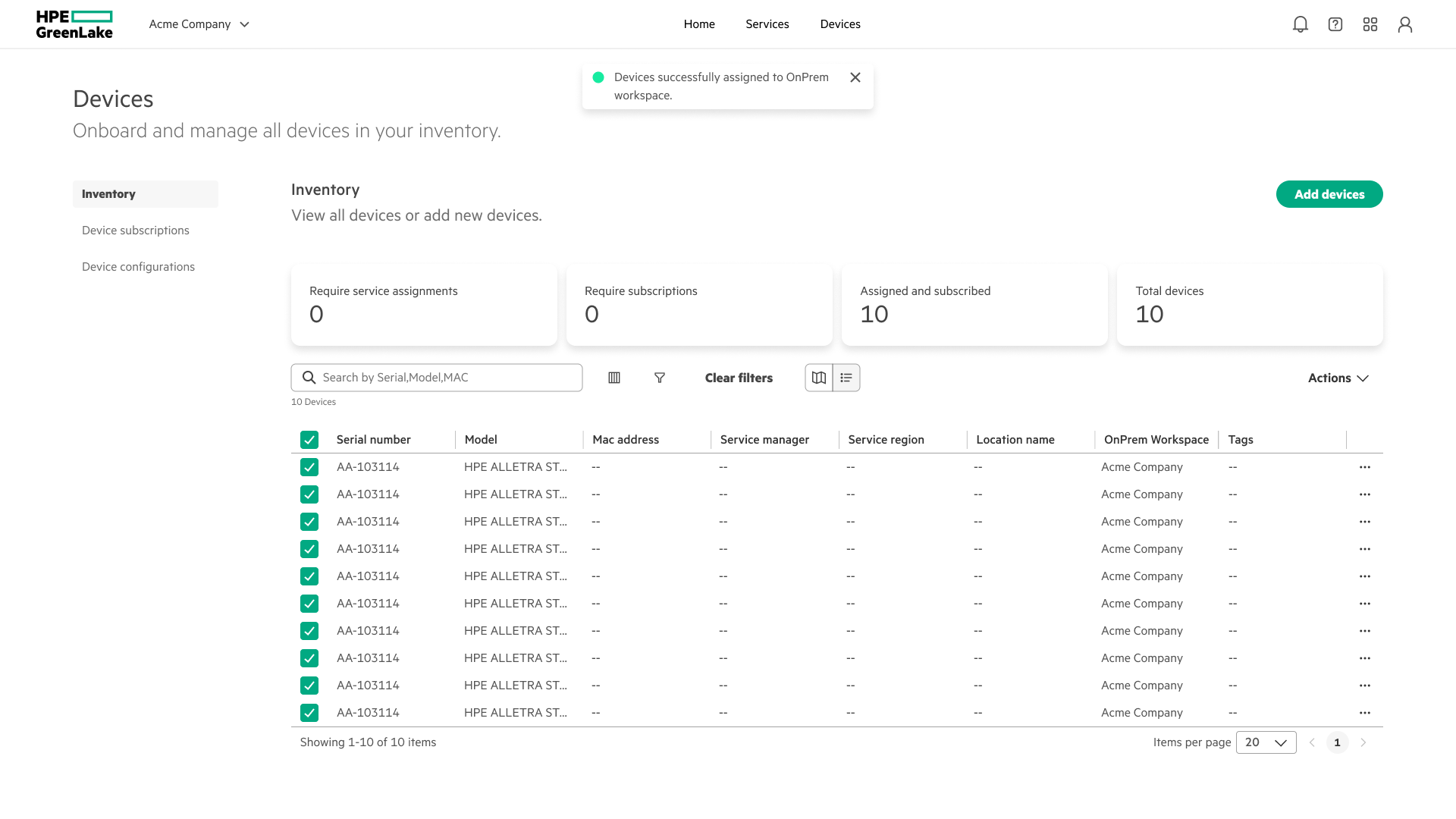
Task: Open the filter funnel icon
Action: [x=660, y=378]
